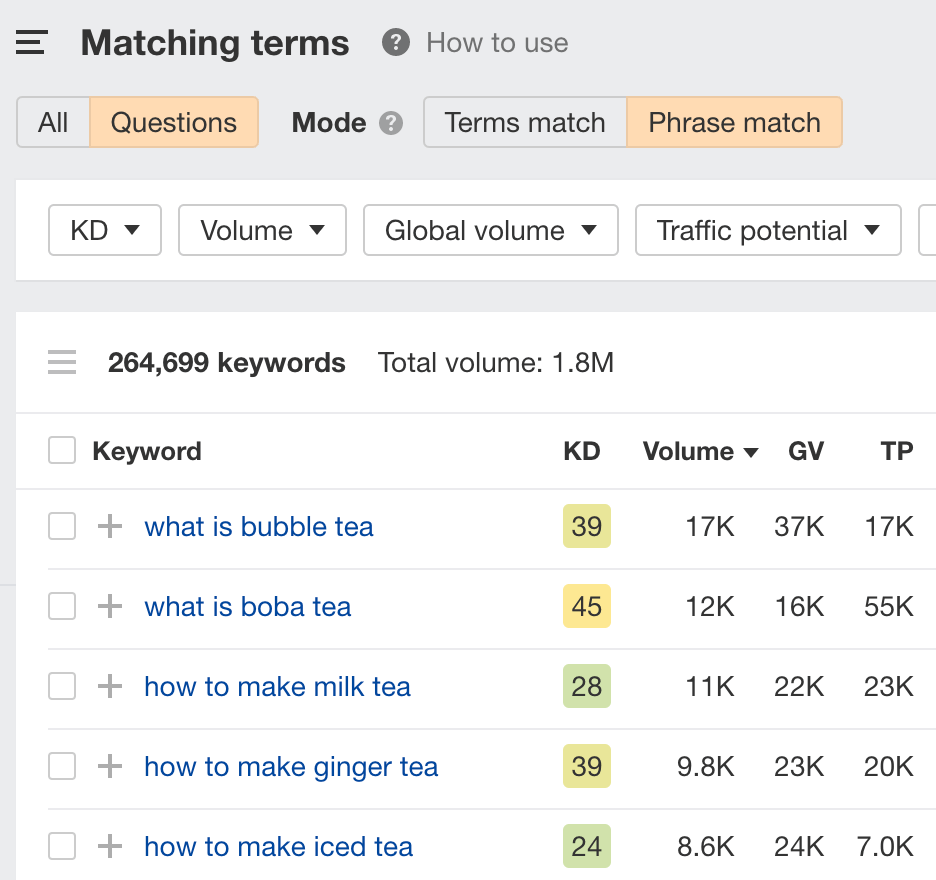The width and height of the screenshot is (936, 880).
Task: Expand the plus icon for how to make iced tea
Action: pyautogui.click(x=109, y=847)
